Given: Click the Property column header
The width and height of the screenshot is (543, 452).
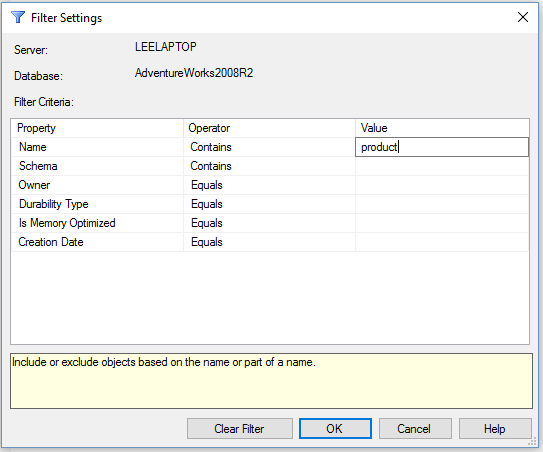Looking at the screenshot, I should [x=97, y=128].
